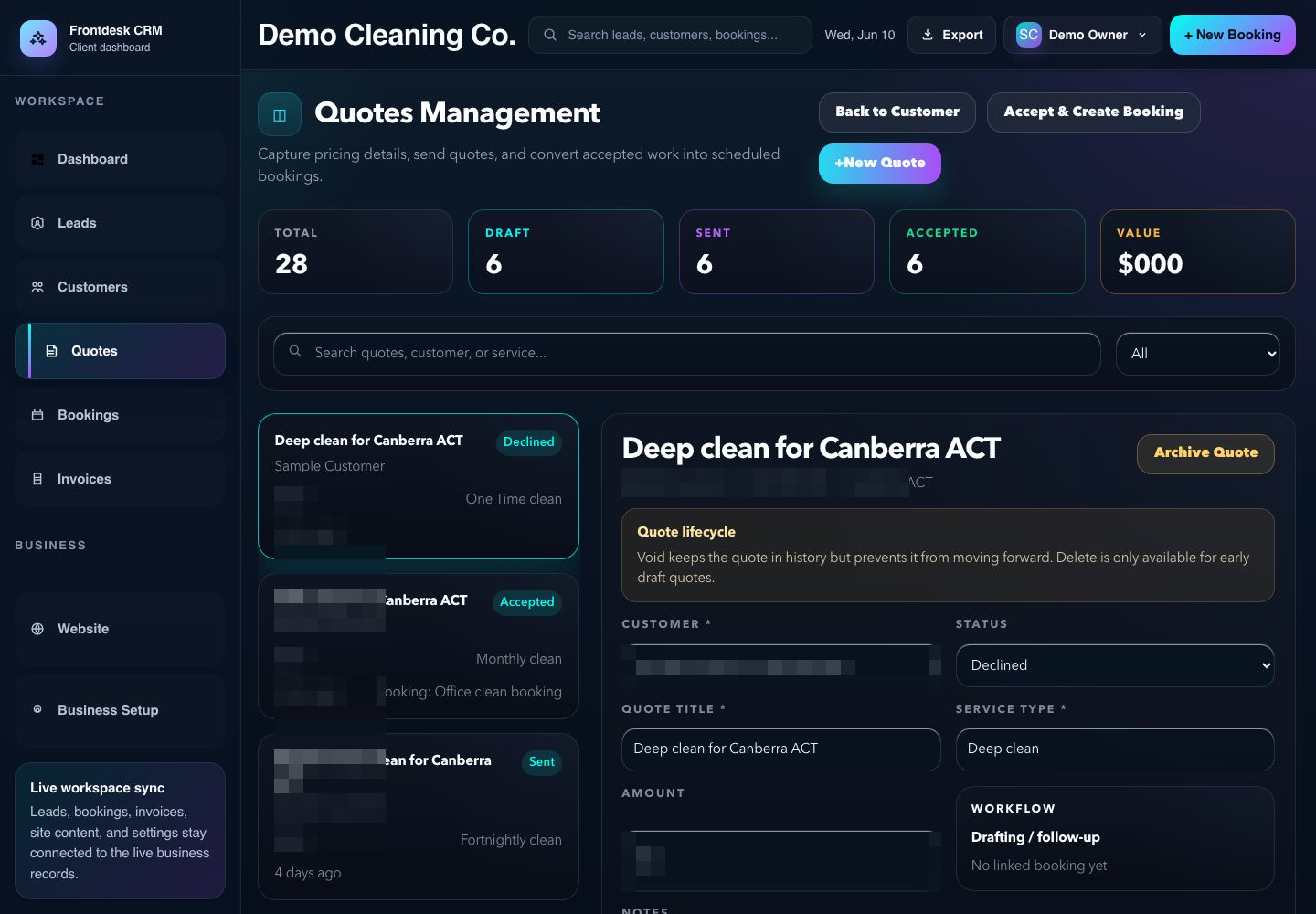Open the Demo Owner account dropdown
Viewport: 1316px width, 914px height.
(x=1083, y=35)
